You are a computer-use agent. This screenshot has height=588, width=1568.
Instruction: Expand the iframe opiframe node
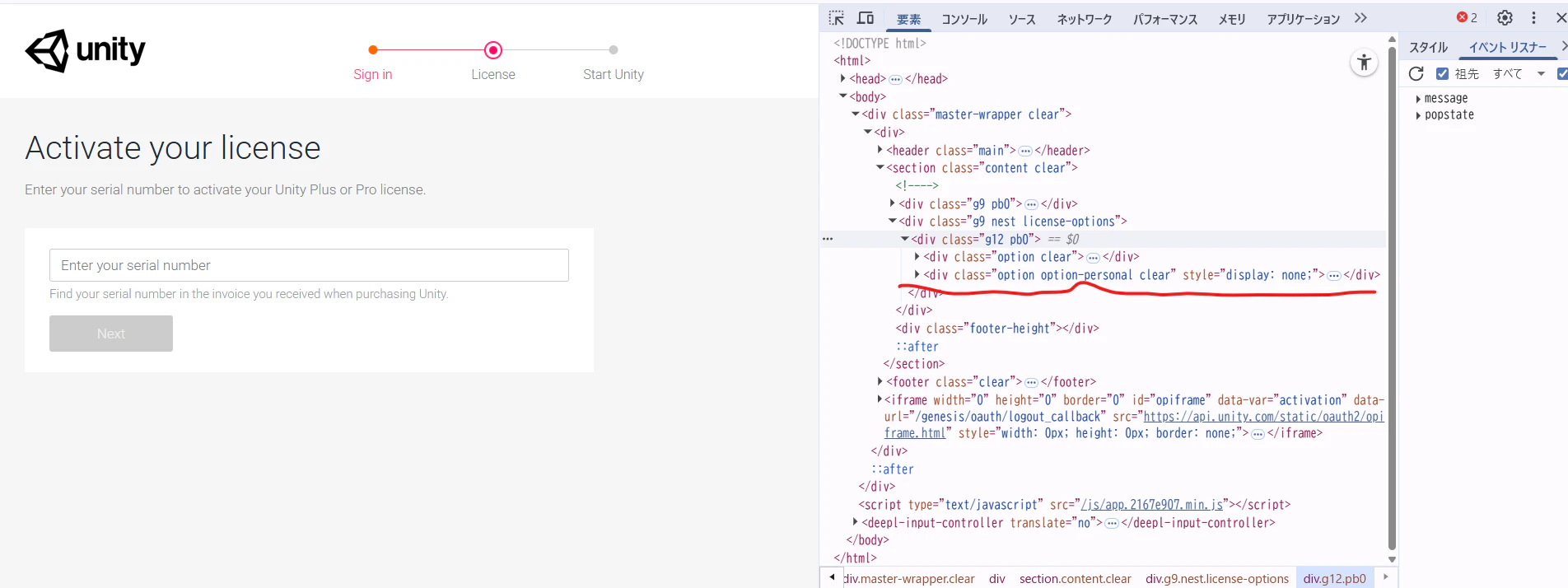[880, 399]
